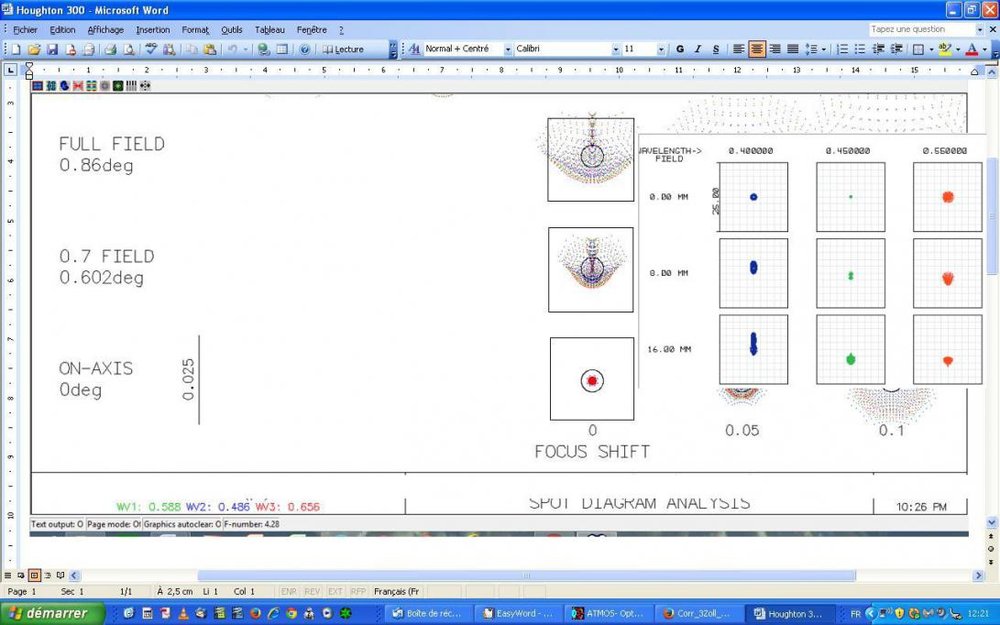Click the vertical scrollbar down arrow

pos(992,523)
